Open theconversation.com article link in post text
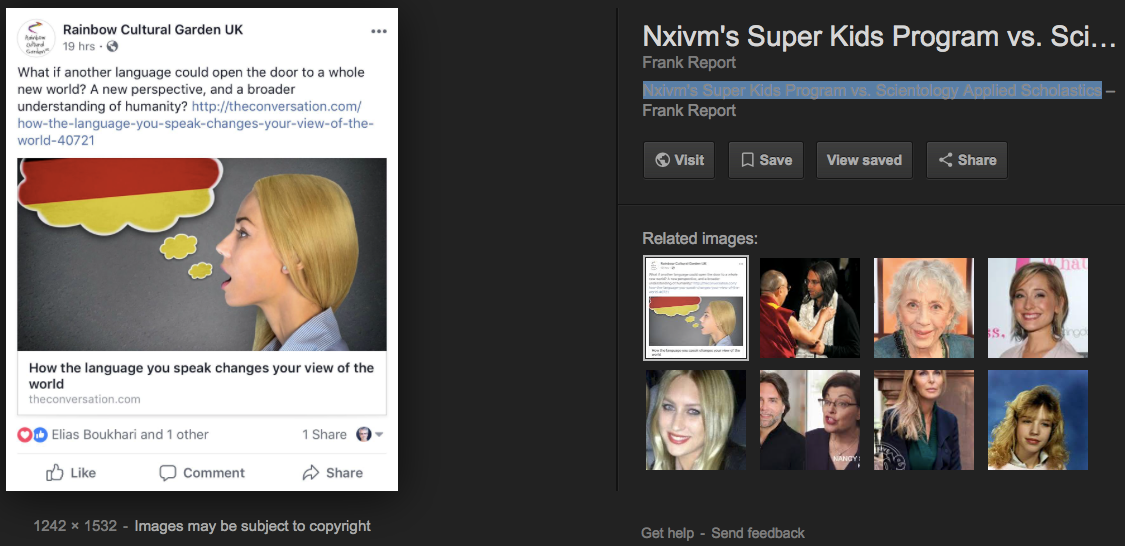The width and height of the screenshot is (1125, 546). click(195, 123)
